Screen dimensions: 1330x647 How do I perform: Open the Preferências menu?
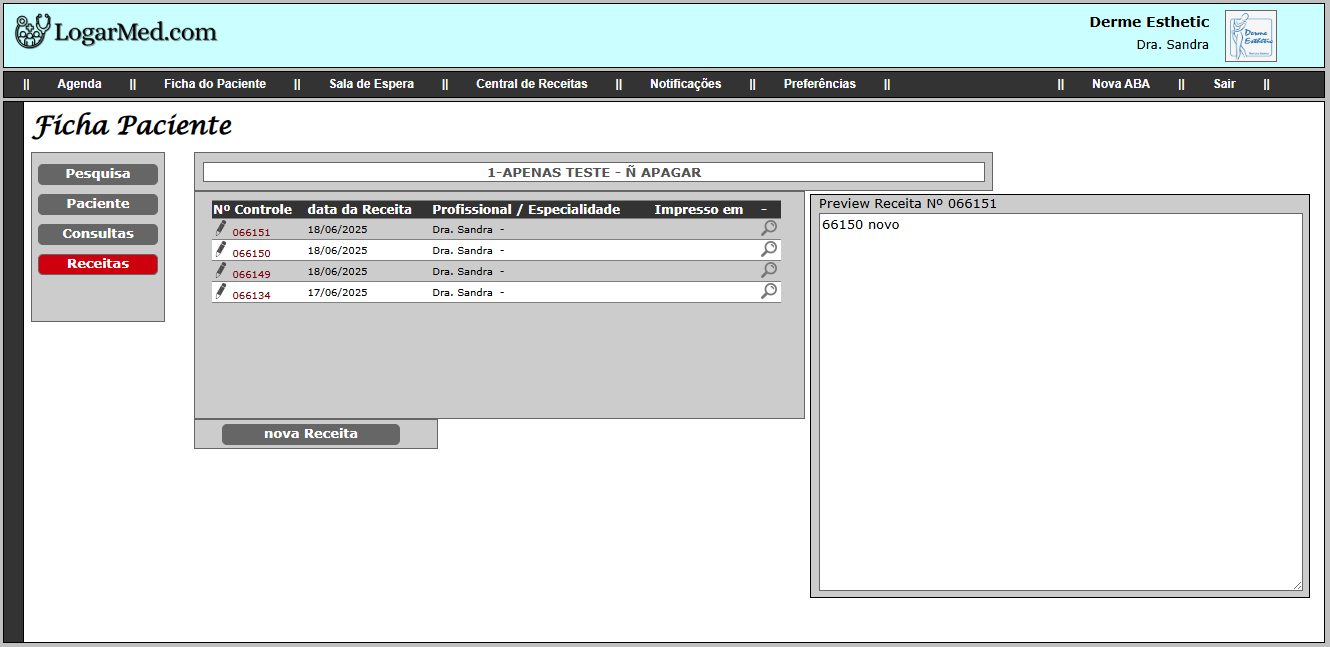pyautogui.click(x=820, y=84)
